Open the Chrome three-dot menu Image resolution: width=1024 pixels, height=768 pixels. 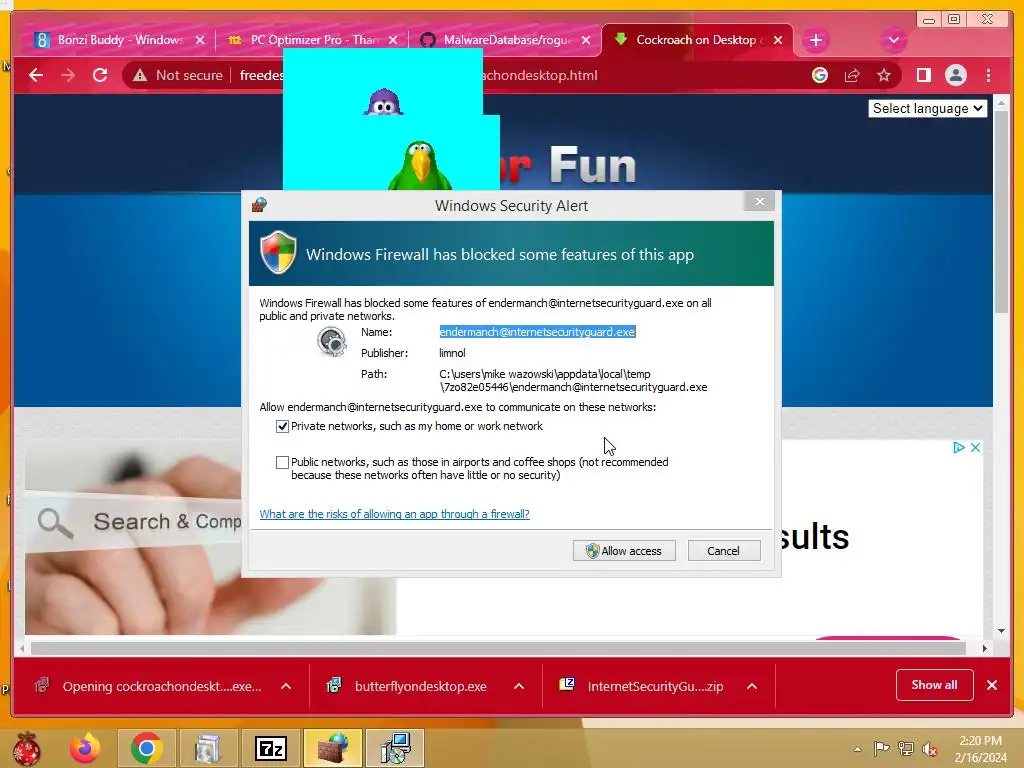click(x=988, y=76)
